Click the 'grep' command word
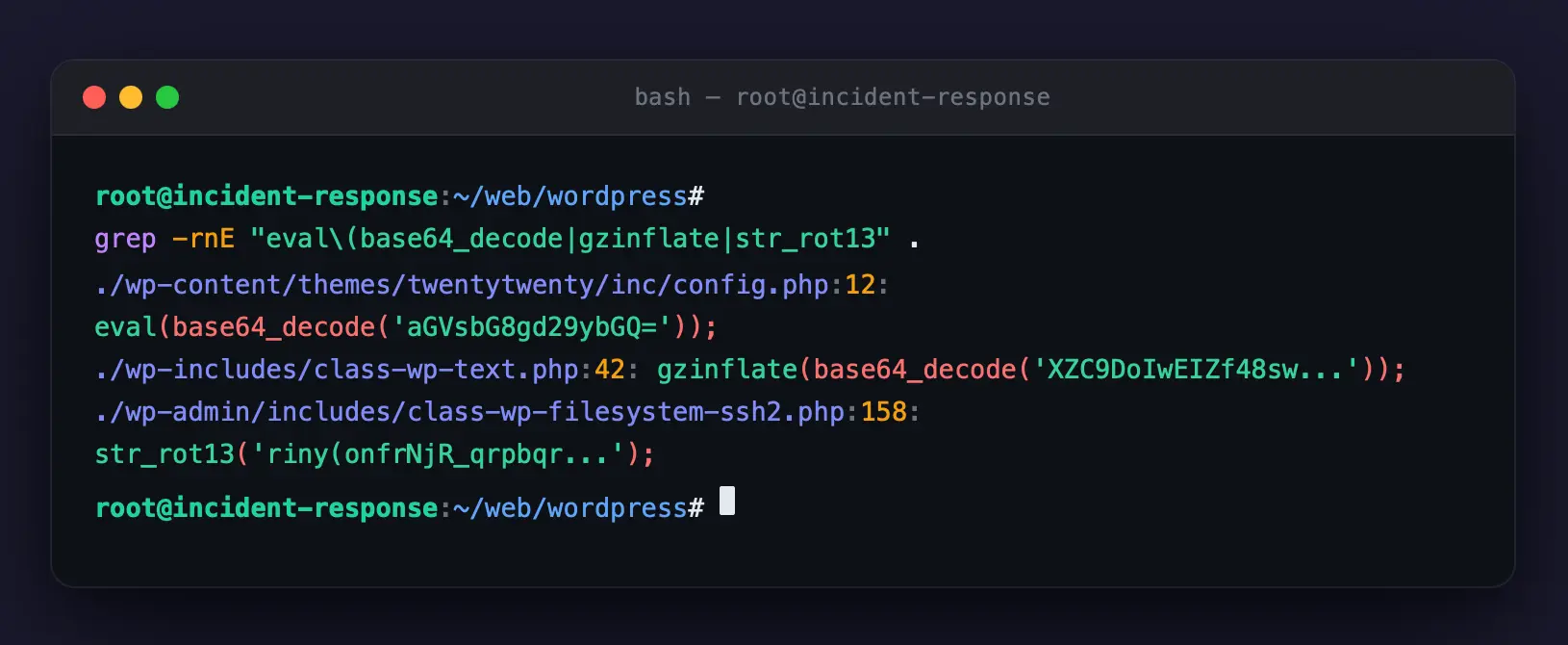Screen dimensions: 1568x645 pos(125,239)
